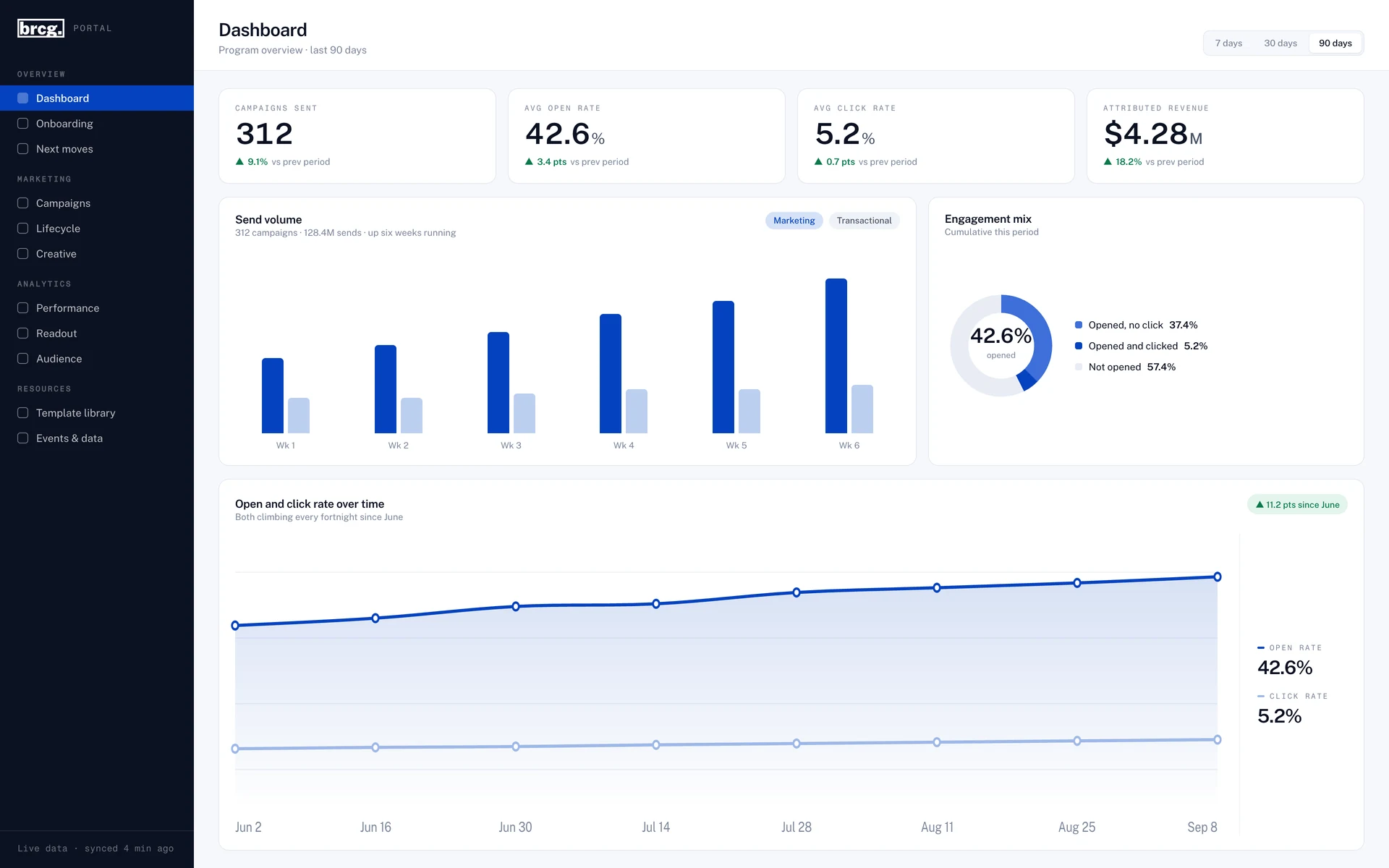The height and width of the screenshot is (868, 1389).
Task: Click the Avg Open Rate value 42.6%
Action: point(565,134)
